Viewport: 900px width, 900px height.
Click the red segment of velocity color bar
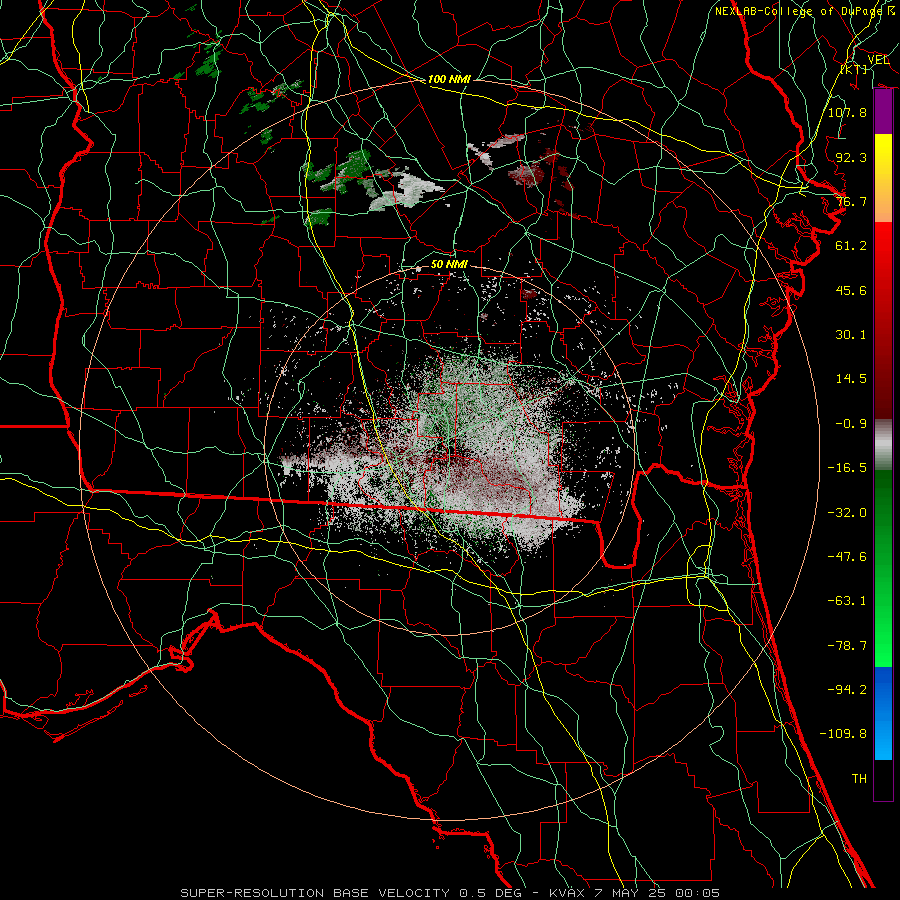[883, 320]
